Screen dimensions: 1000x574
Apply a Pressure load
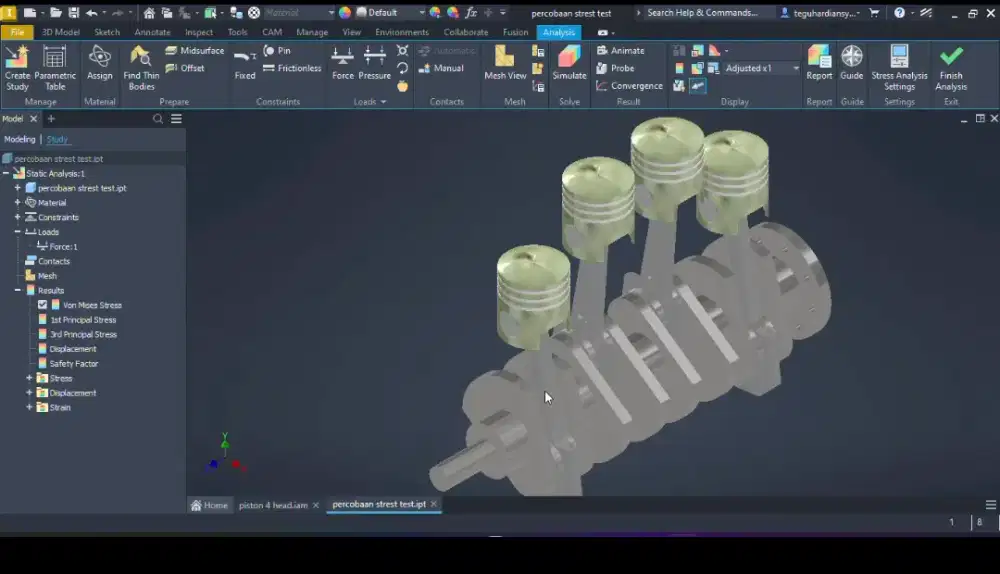coord(374,63)
